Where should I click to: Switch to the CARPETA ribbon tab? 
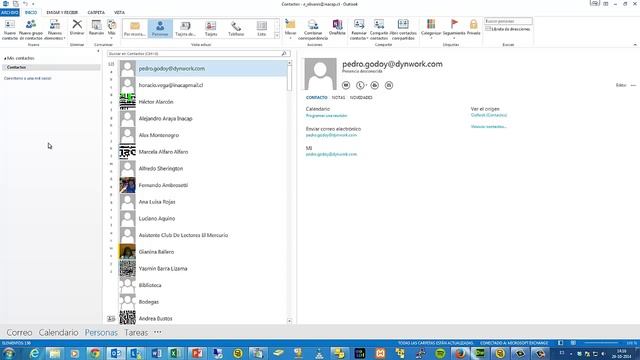[x=96, y=13]
